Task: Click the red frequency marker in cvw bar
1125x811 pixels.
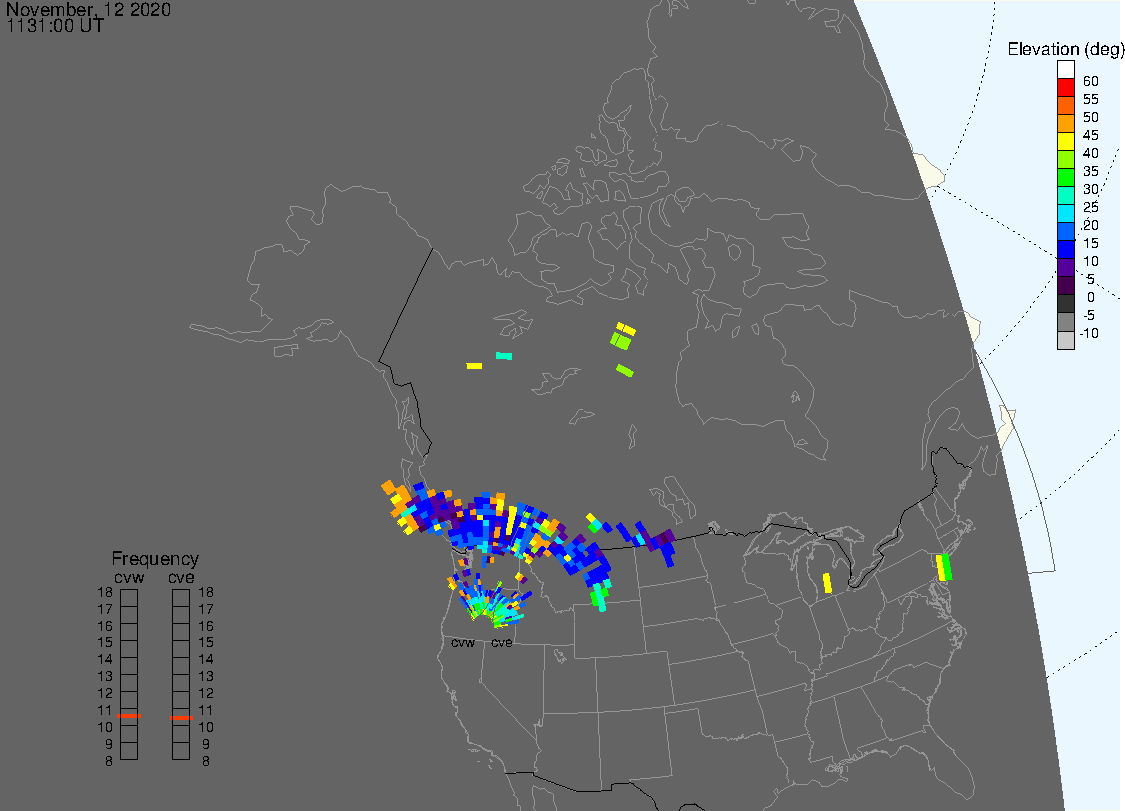Action: [129, 716]
